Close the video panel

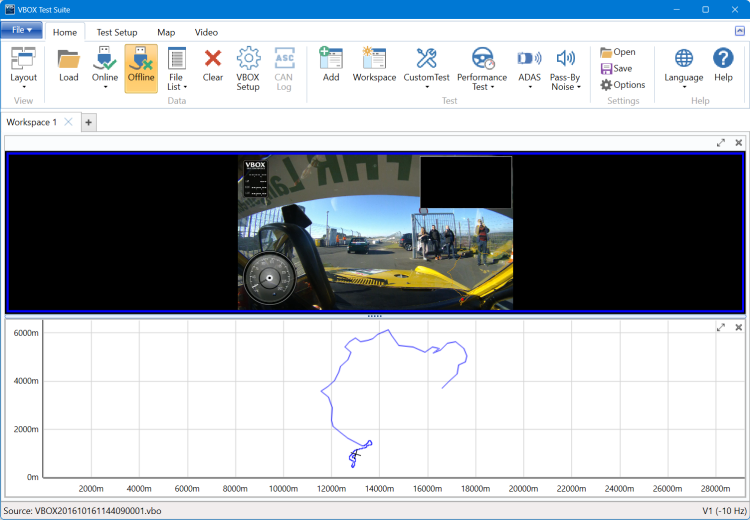pos(739,143)
